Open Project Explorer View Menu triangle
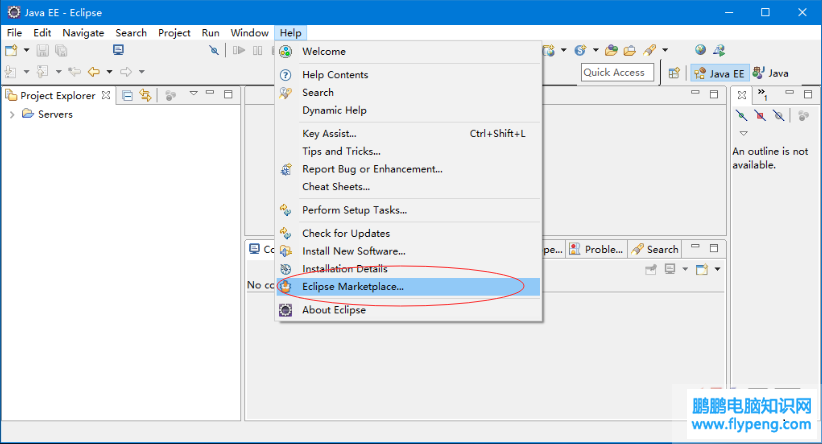Image resolution: width=822 pixels, height=444 pixels. (x=193, y=93)
